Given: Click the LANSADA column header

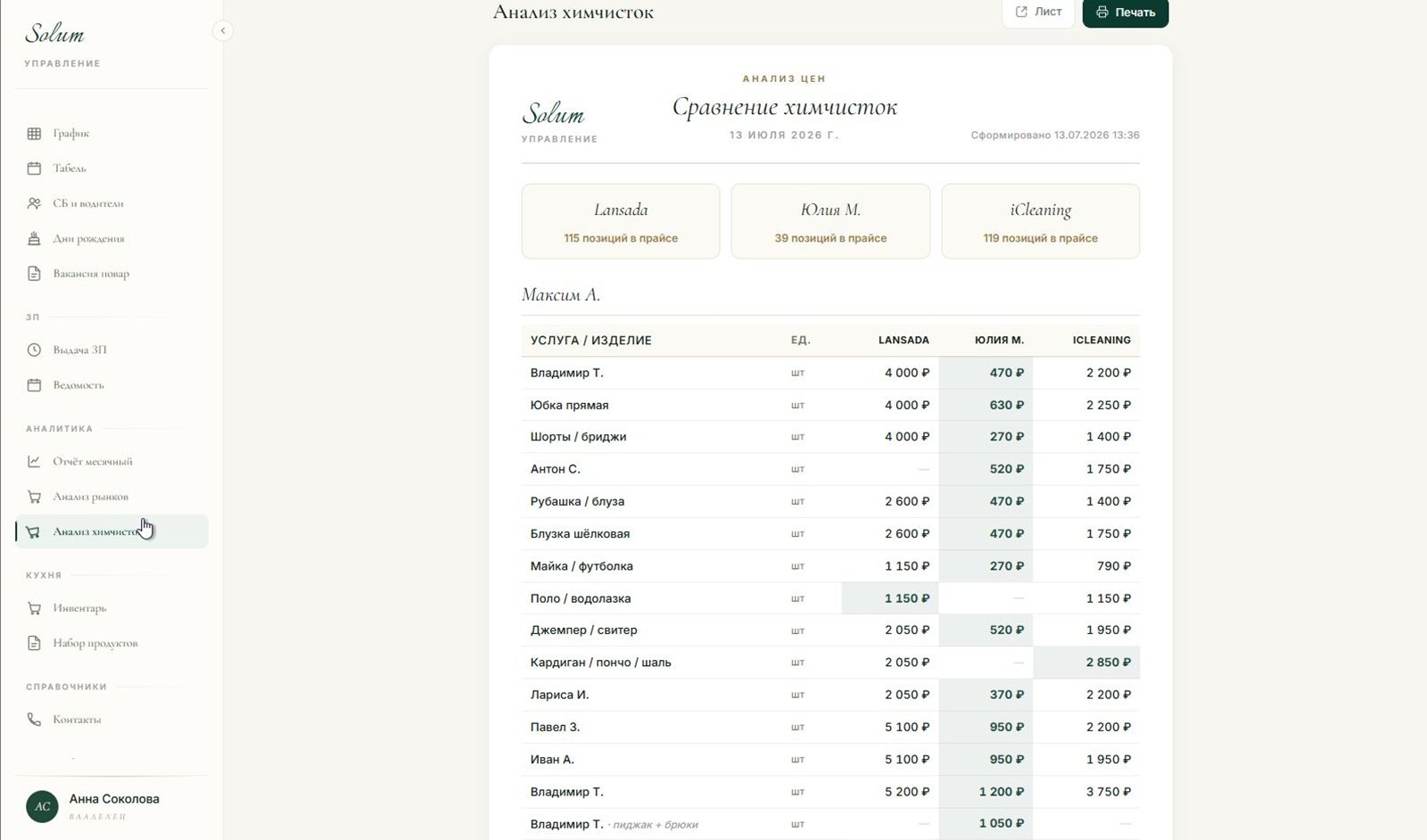Looking at the screenshot, I should (903, 341).
